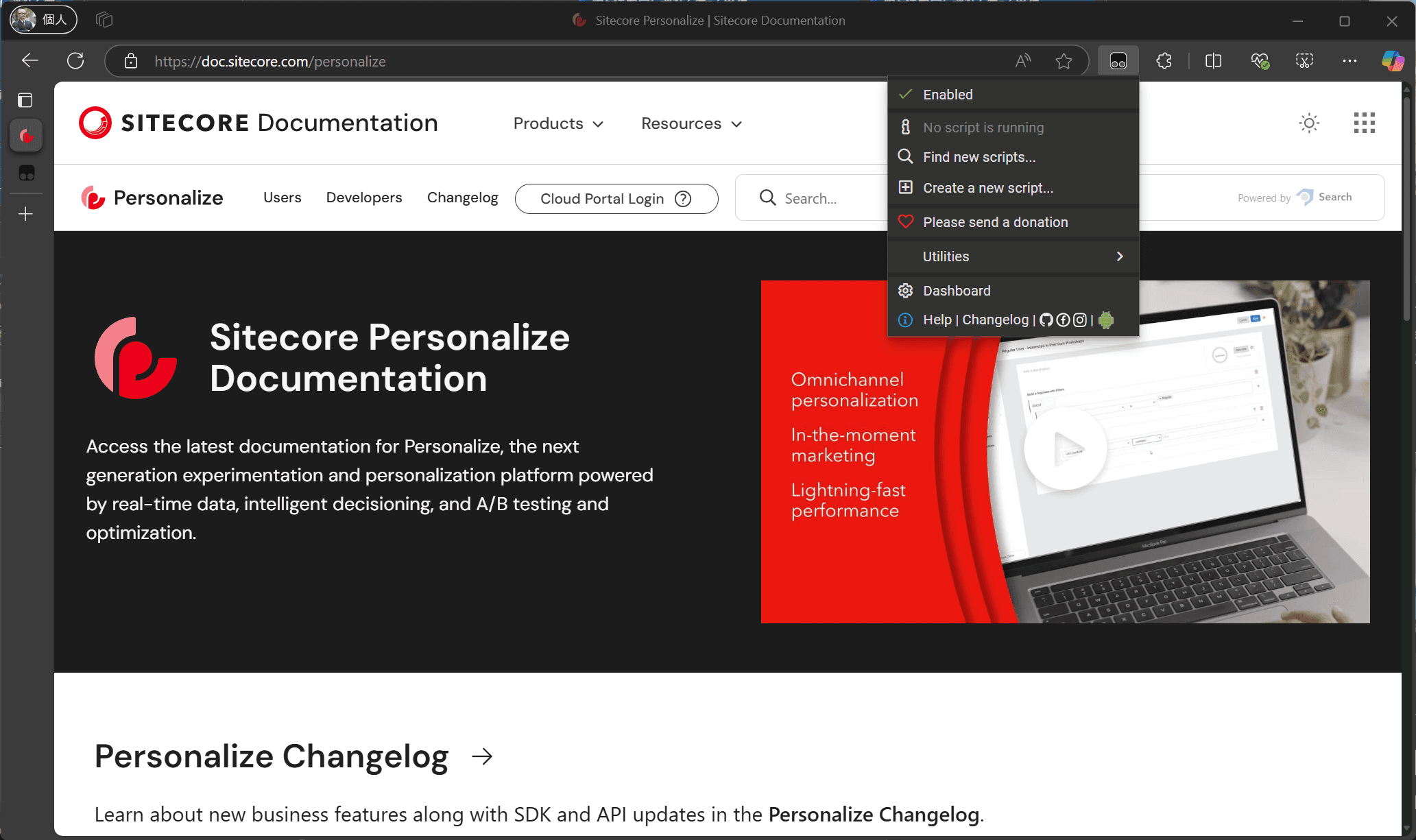Toggle light/dark theme sun icon

[x=1308, y=123]
